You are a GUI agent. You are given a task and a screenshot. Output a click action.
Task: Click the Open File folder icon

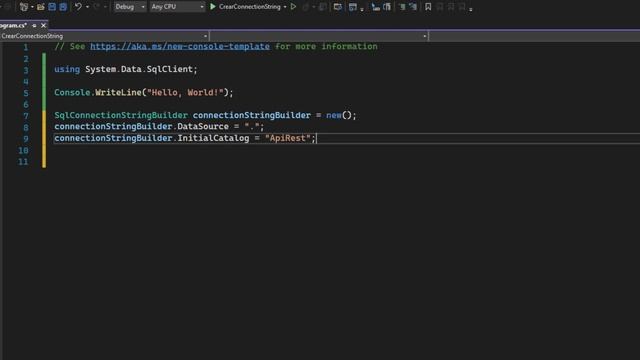pyautogui.click(x=40, y=7)
